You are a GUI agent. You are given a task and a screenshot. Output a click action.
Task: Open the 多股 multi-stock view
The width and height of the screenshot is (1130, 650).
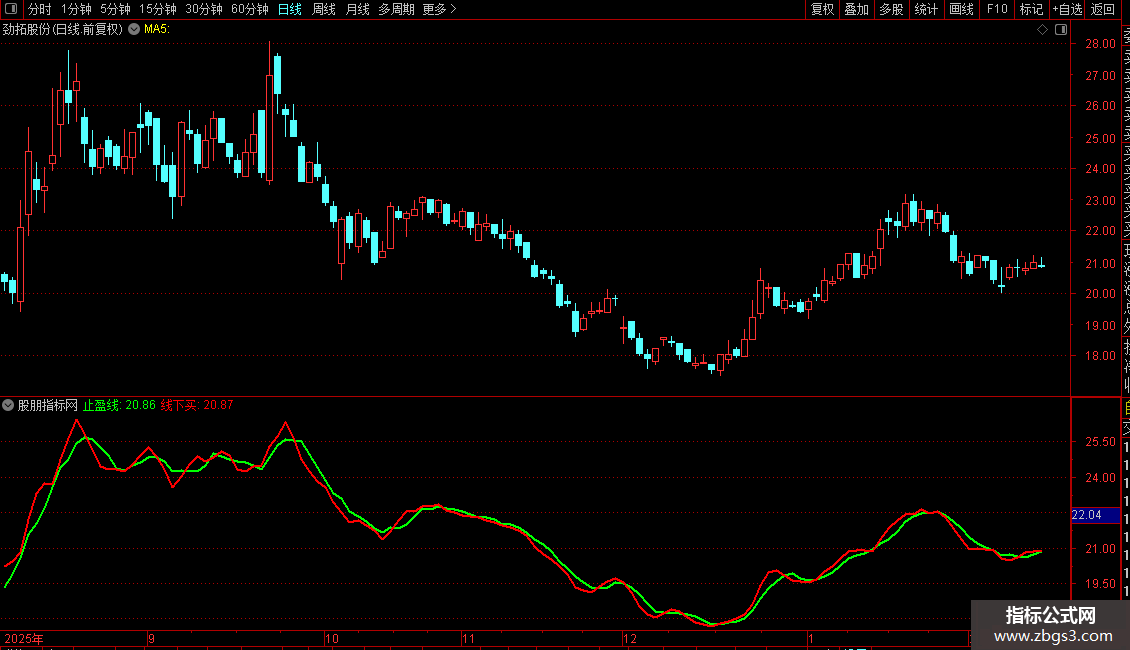pos(891,9)
